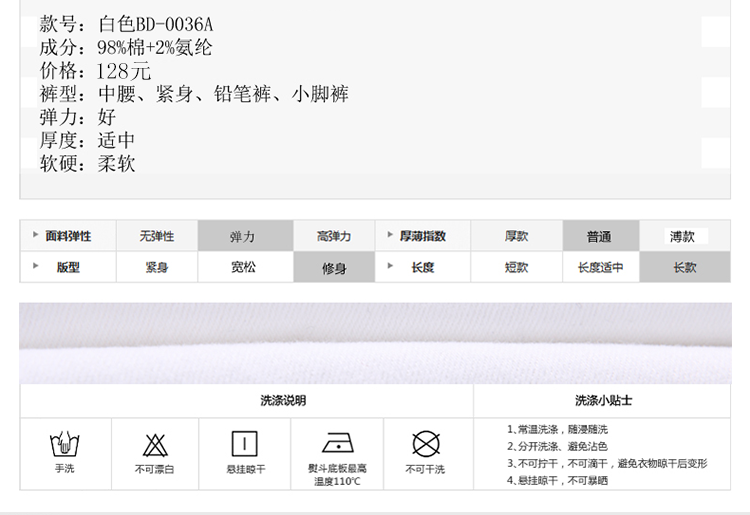
Task: Select the 高弹力 elasticity option
Action: tap(334, 236)
